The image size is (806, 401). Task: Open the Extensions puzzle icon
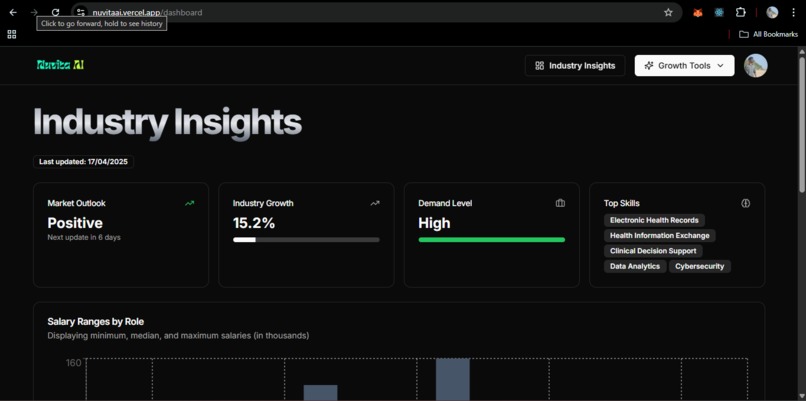pyautogui.click(x=740, y=12)
